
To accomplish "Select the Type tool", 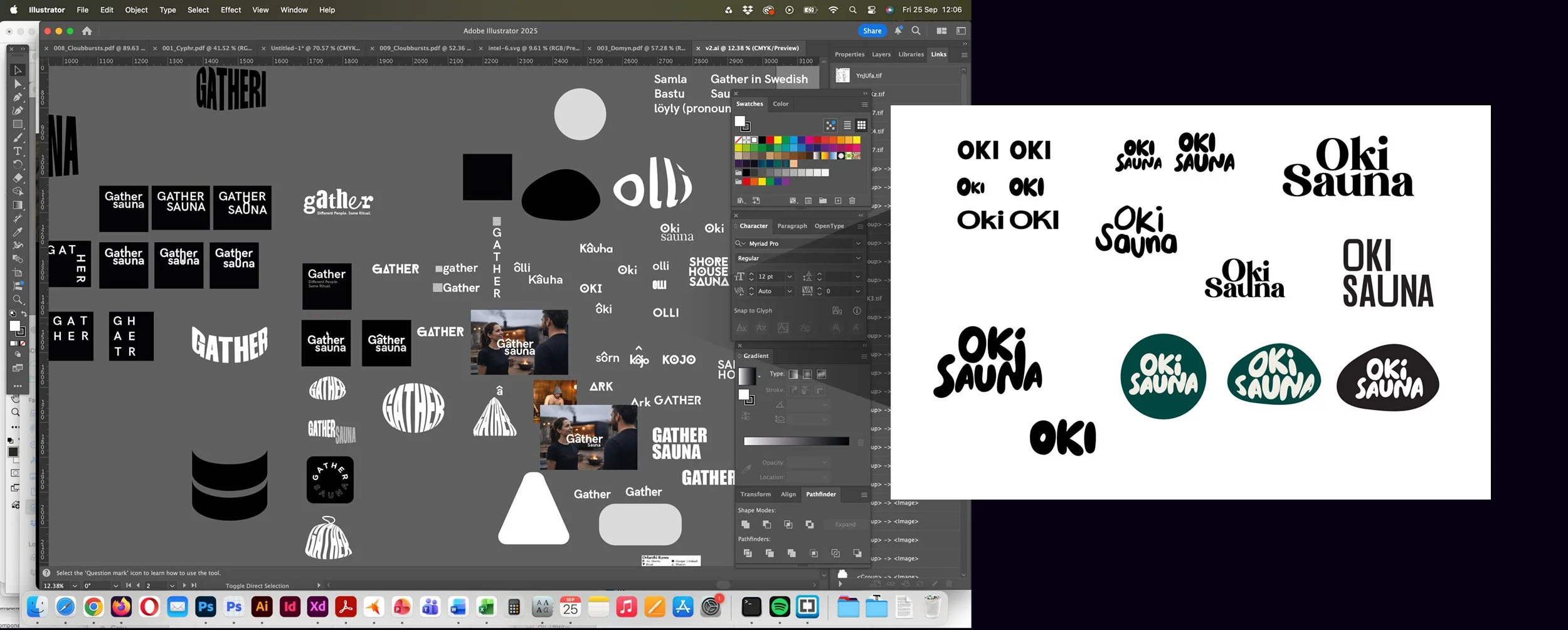I will point(18,151).
